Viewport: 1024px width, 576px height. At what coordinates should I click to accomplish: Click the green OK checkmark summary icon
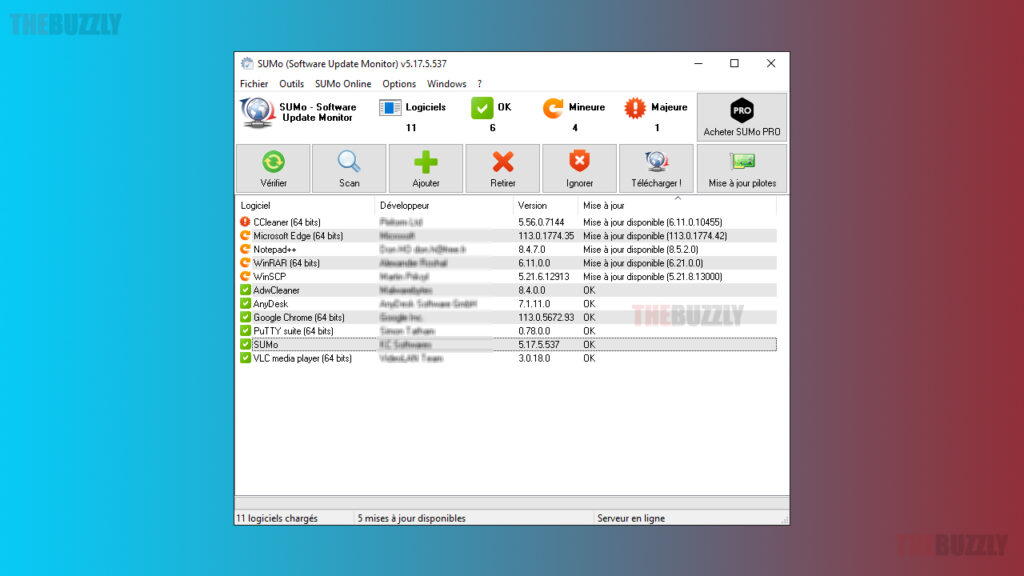point(482,108)
